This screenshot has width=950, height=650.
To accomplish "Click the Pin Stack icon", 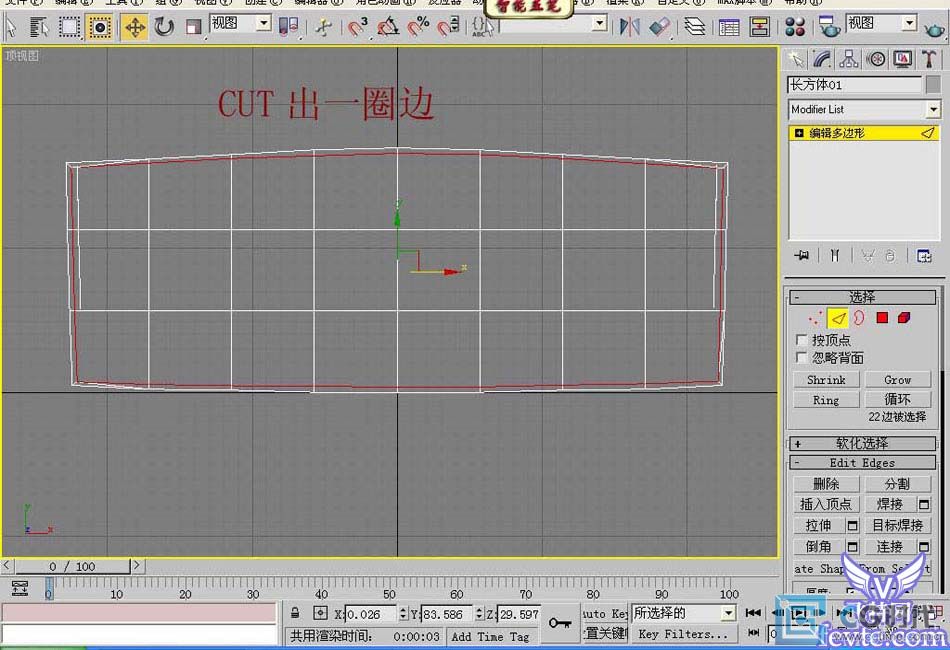I will pos(801,256).
